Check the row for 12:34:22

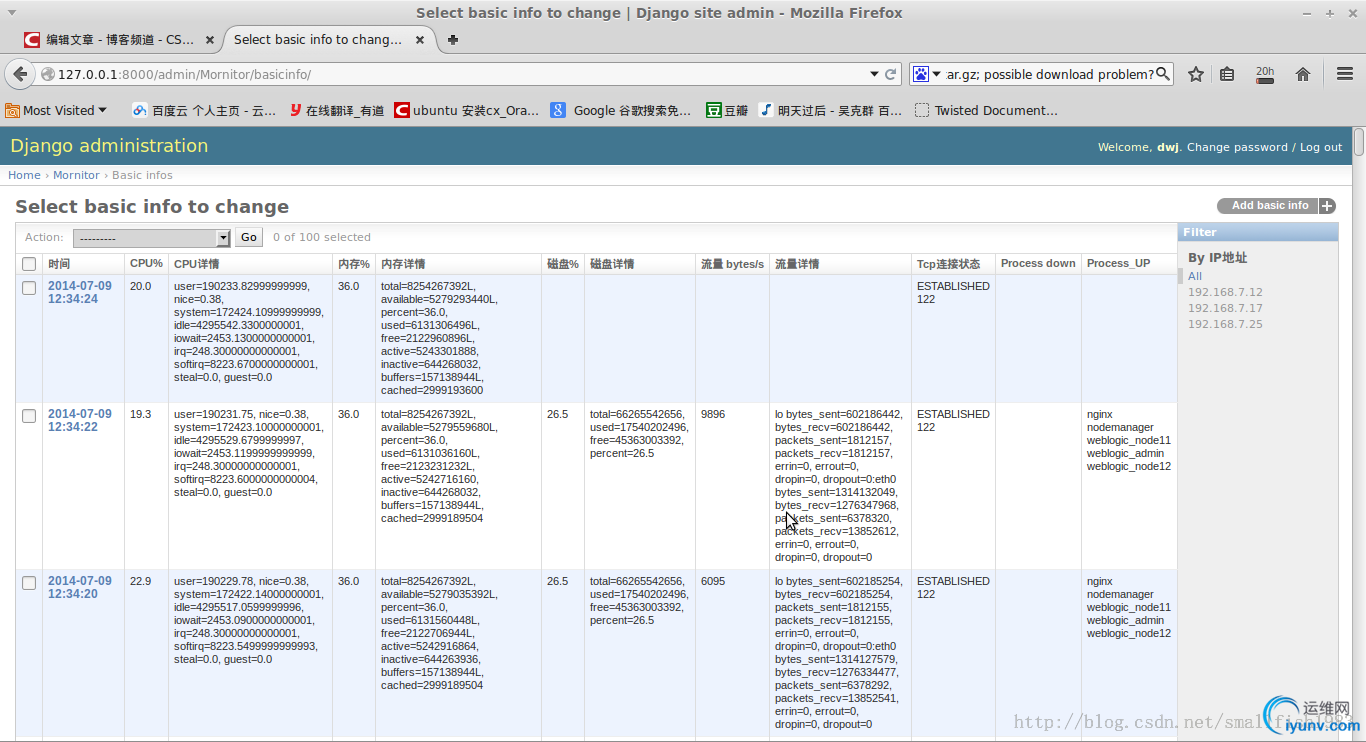(x=29, y=416)
